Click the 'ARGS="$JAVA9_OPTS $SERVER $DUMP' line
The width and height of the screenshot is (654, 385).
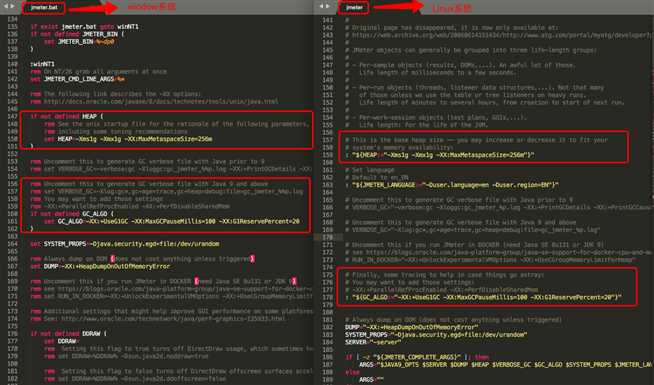[x=505, y=365]
